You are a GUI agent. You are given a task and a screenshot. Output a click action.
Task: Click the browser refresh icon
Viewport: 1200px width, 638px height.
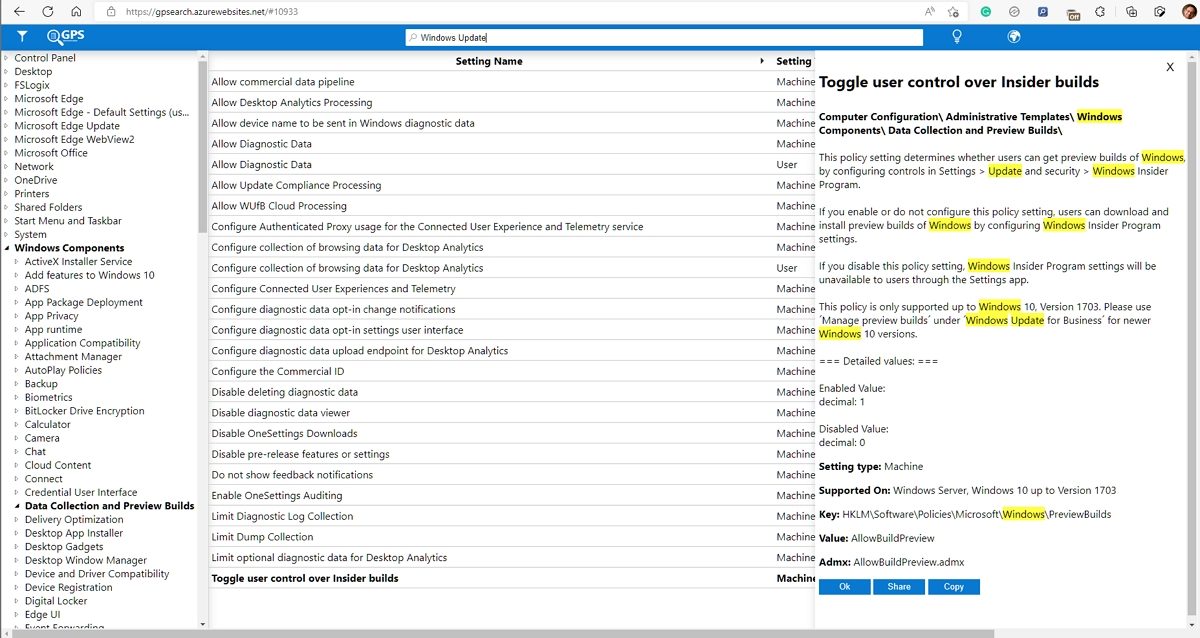tap(48, 12)
